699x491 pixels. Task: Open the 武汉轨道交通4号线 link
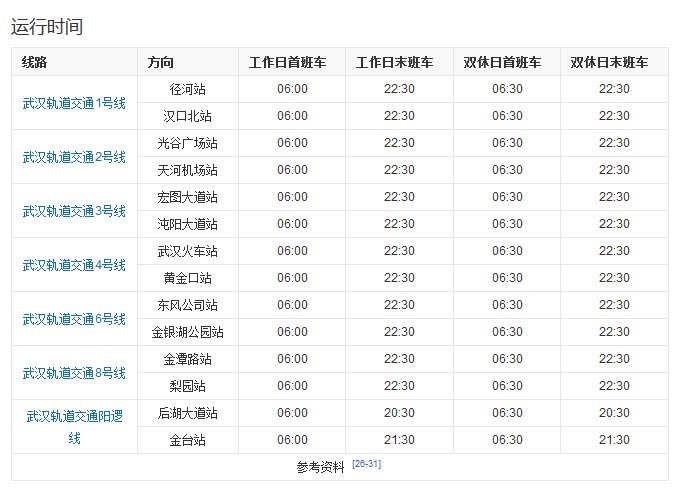(74, 265)
